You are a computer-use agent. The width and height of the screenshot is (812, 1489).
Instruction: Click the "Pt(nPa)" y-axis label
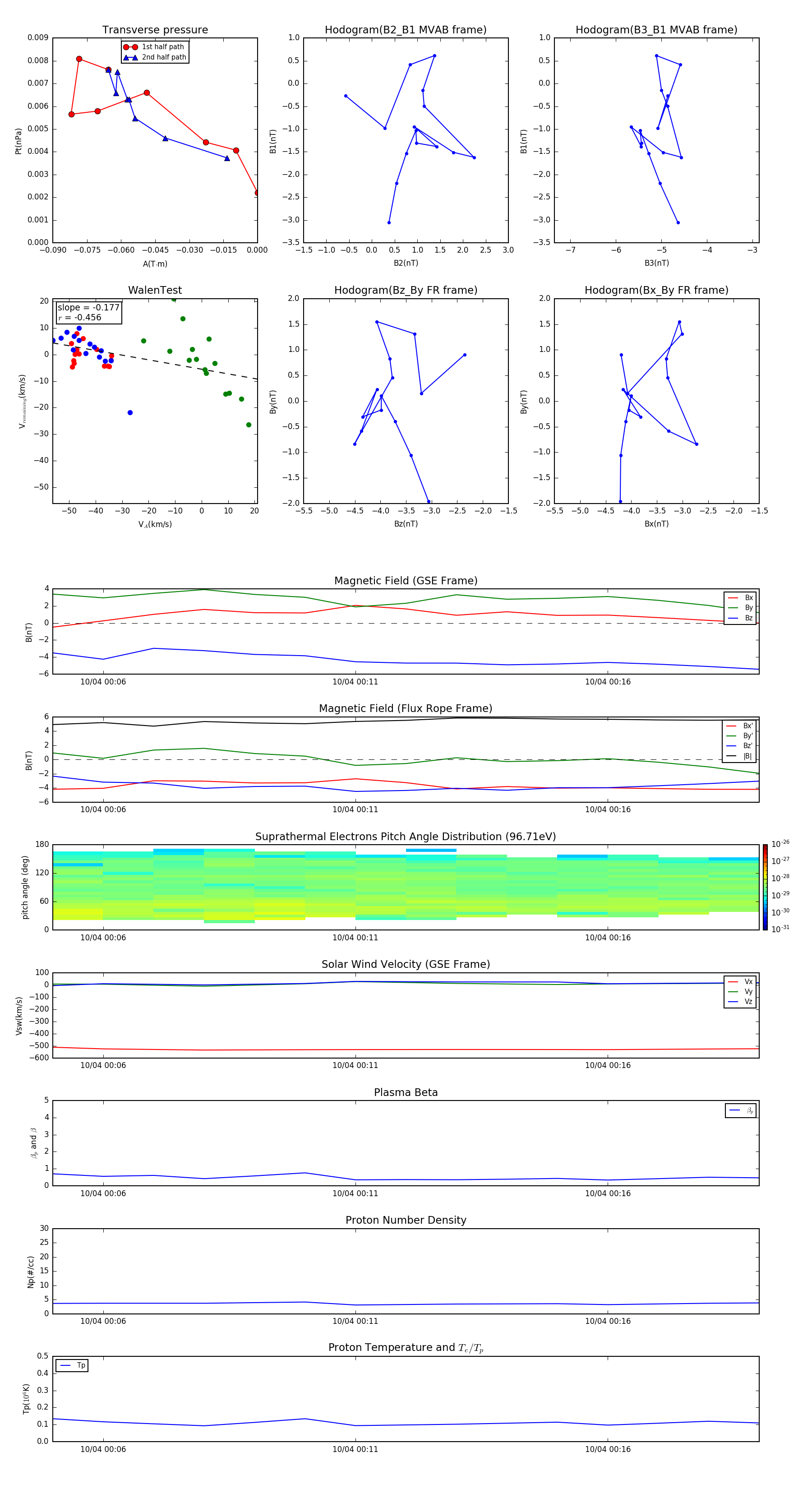pos(18,140)
